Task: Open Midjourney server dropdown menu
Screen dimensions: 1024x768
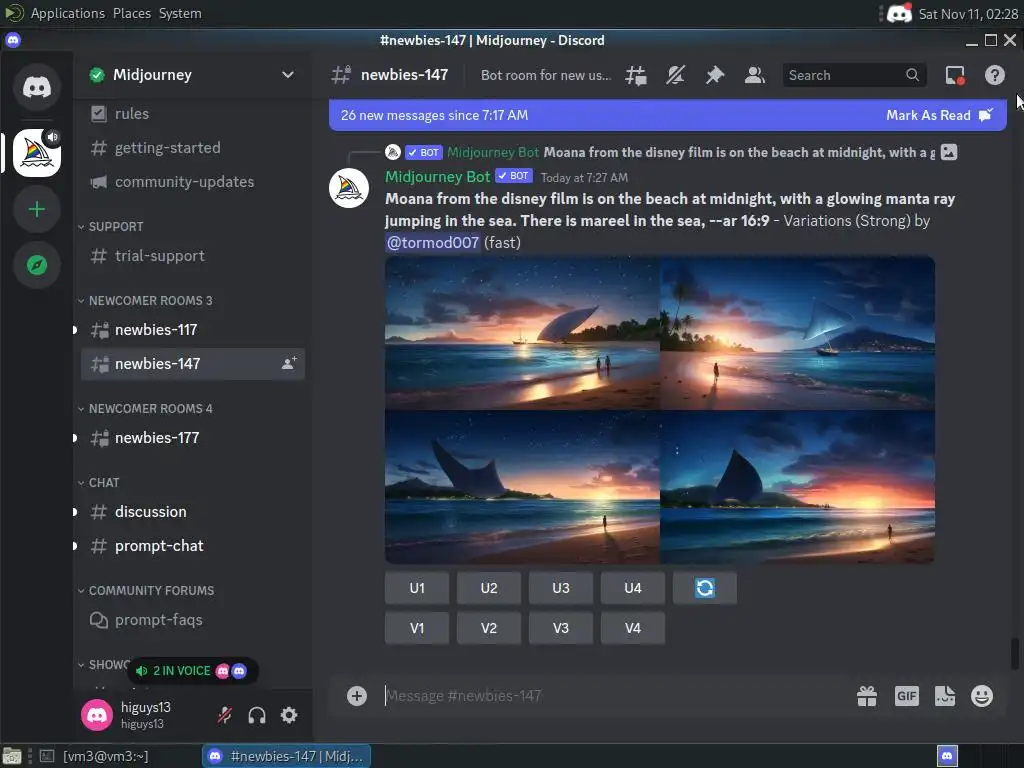Action: [x=287, y=74]
